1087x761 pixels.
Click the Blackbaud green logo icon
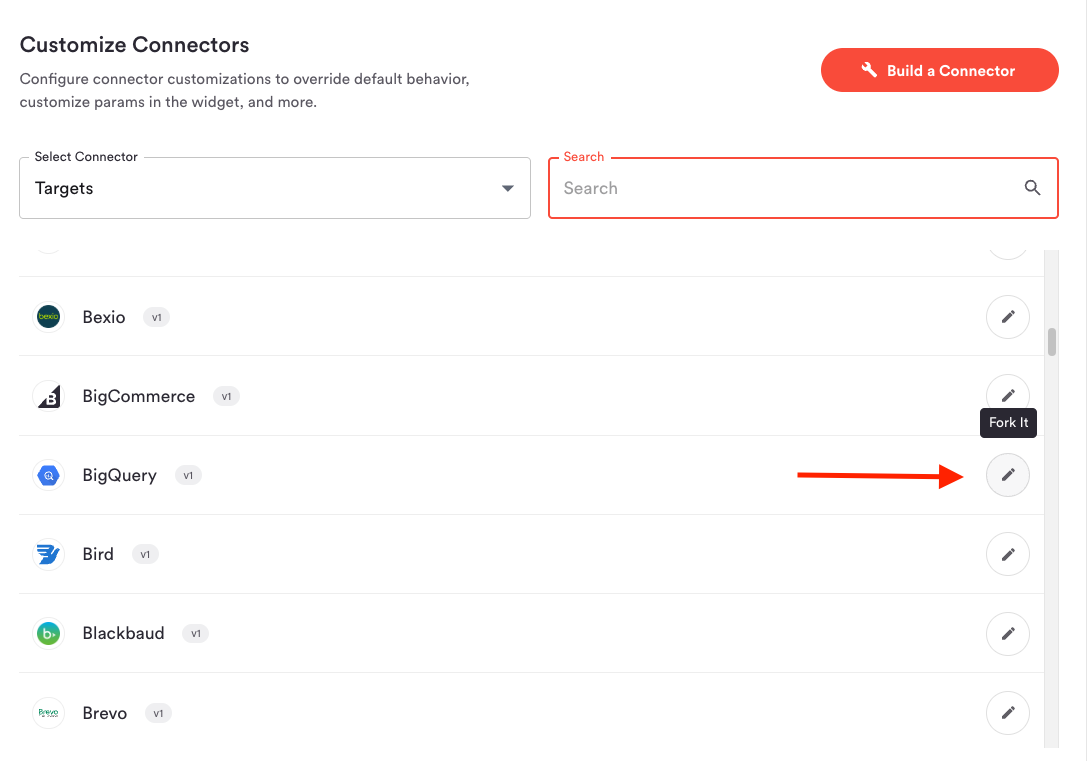[49, 633]
